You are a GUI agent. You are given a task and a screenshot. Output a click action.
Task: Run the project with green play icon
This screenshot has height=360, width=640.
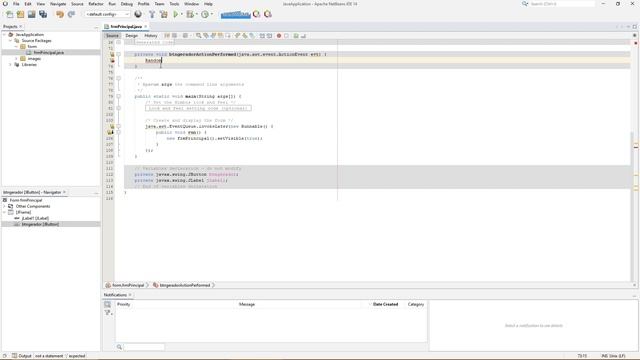click(176, 14)
